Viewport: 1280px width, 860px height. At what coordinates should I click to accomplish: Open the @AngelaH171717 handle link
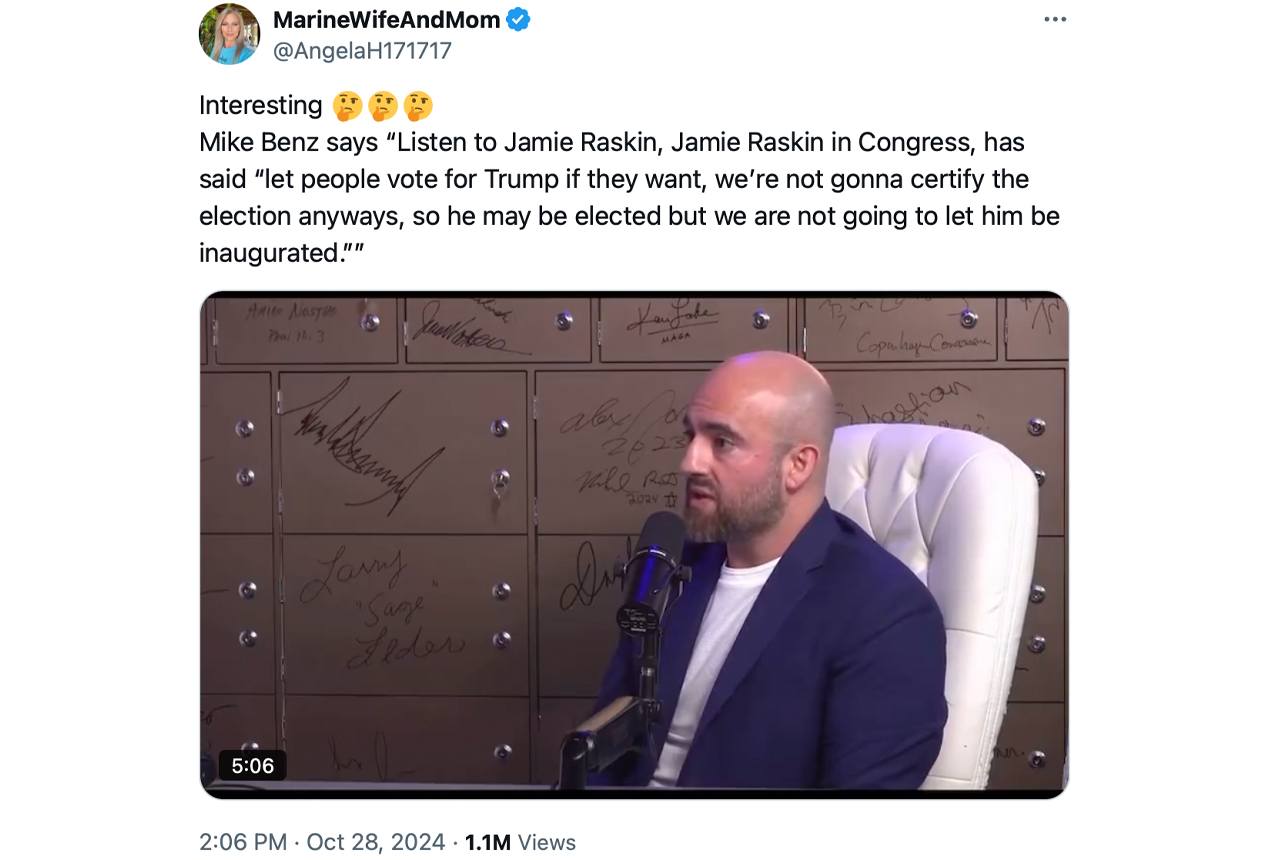(x=362, y=50)
